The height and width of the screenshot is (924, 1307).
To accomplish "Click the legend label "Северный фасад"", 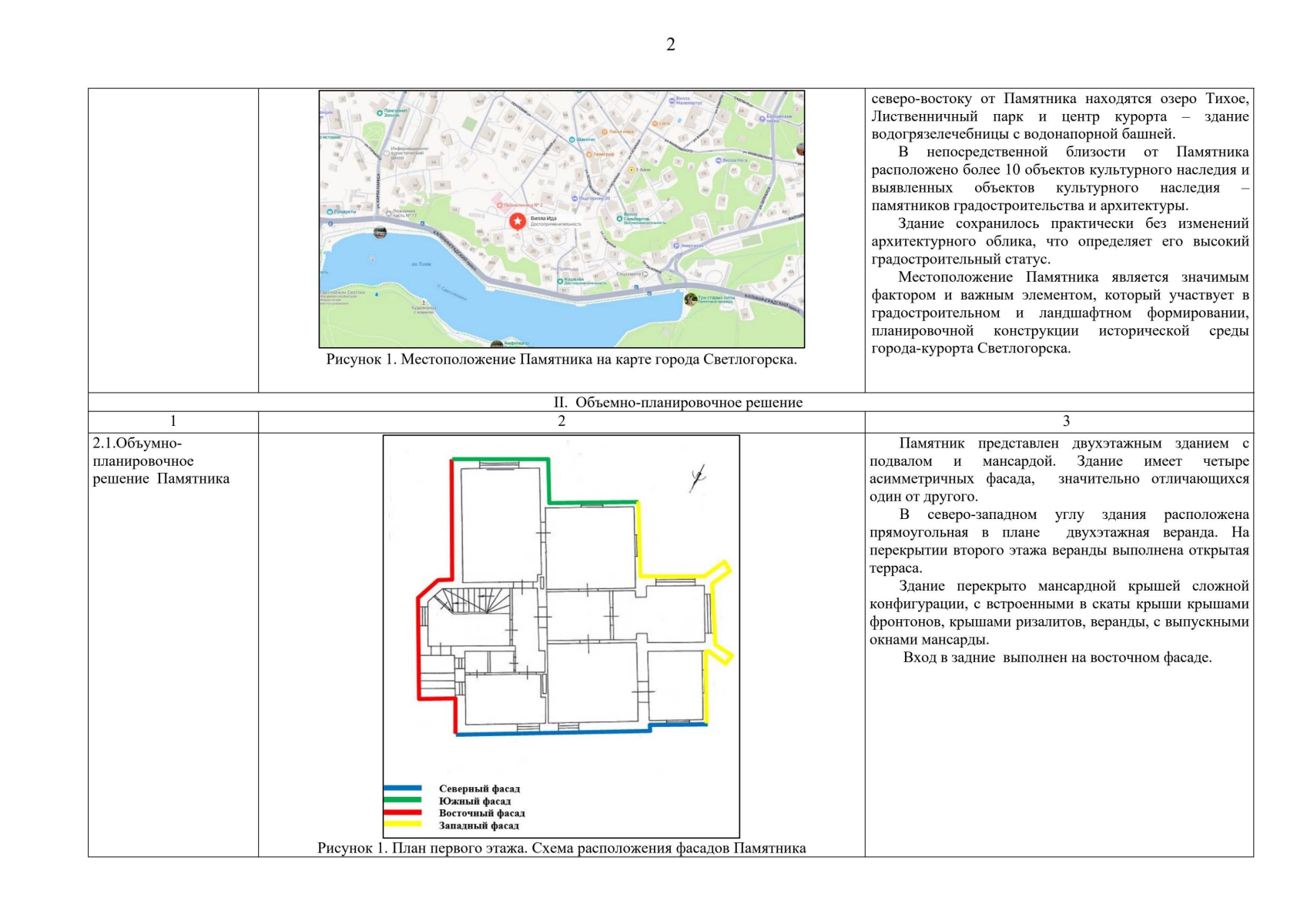I will (x=479, y=788).
